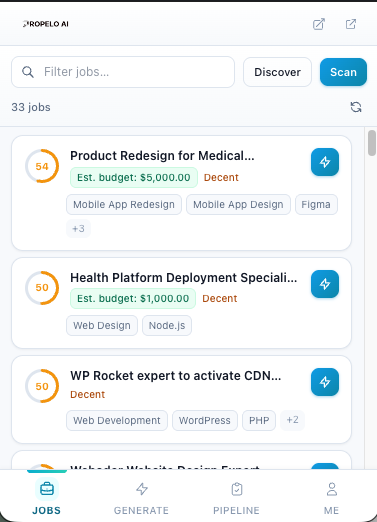Click the Me profile icon
The height and width of the screenshot is (522, 377).
click(332, 489)
